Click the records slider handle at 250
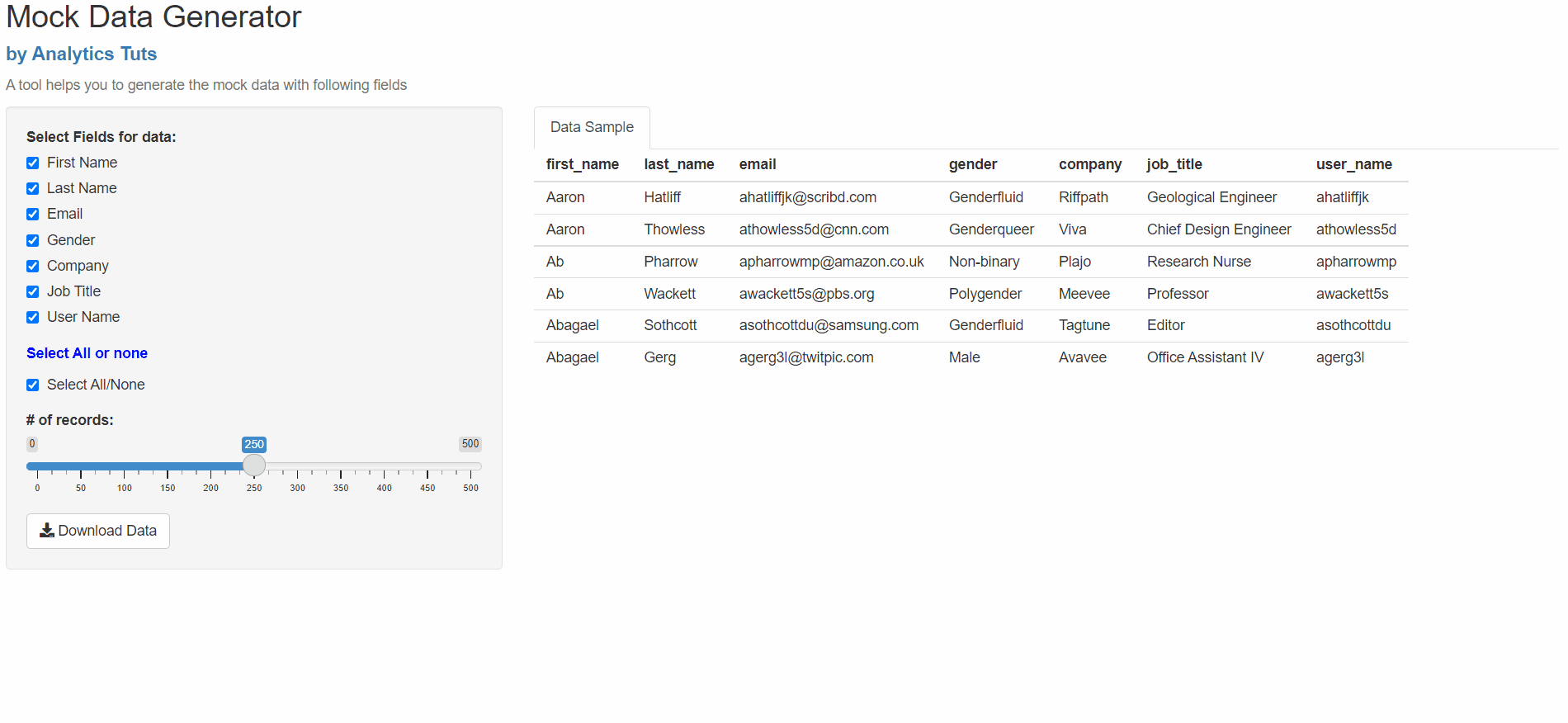The width and height of the screenshot is (1568, 723). [254, 465]
